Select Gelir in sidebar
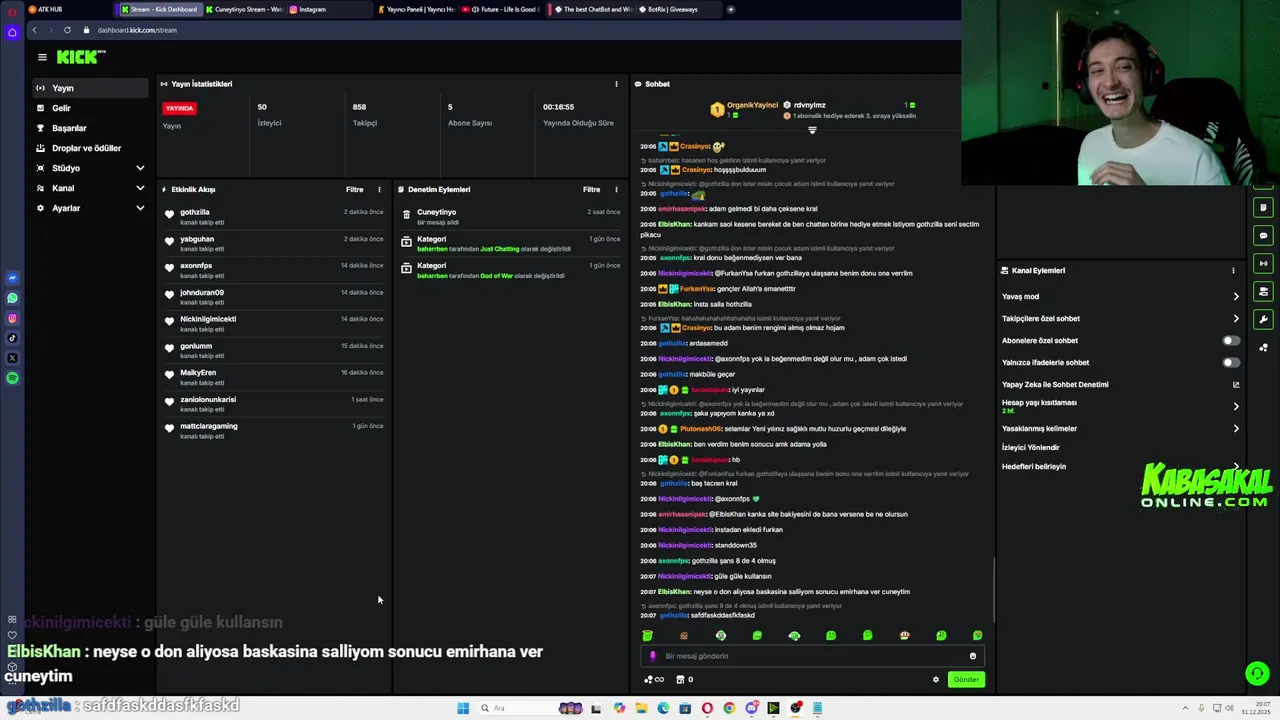Viewport: 1280px width, 720px height. point(90,108)
